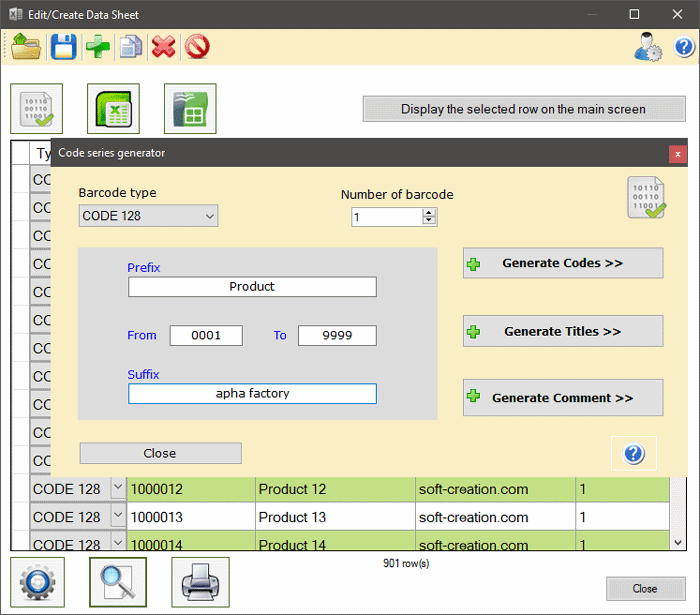Image resolution: width=700 pixels, height=615 pixels.
Task: Click the scroll down arrow of the table
Action: point(678,543)
